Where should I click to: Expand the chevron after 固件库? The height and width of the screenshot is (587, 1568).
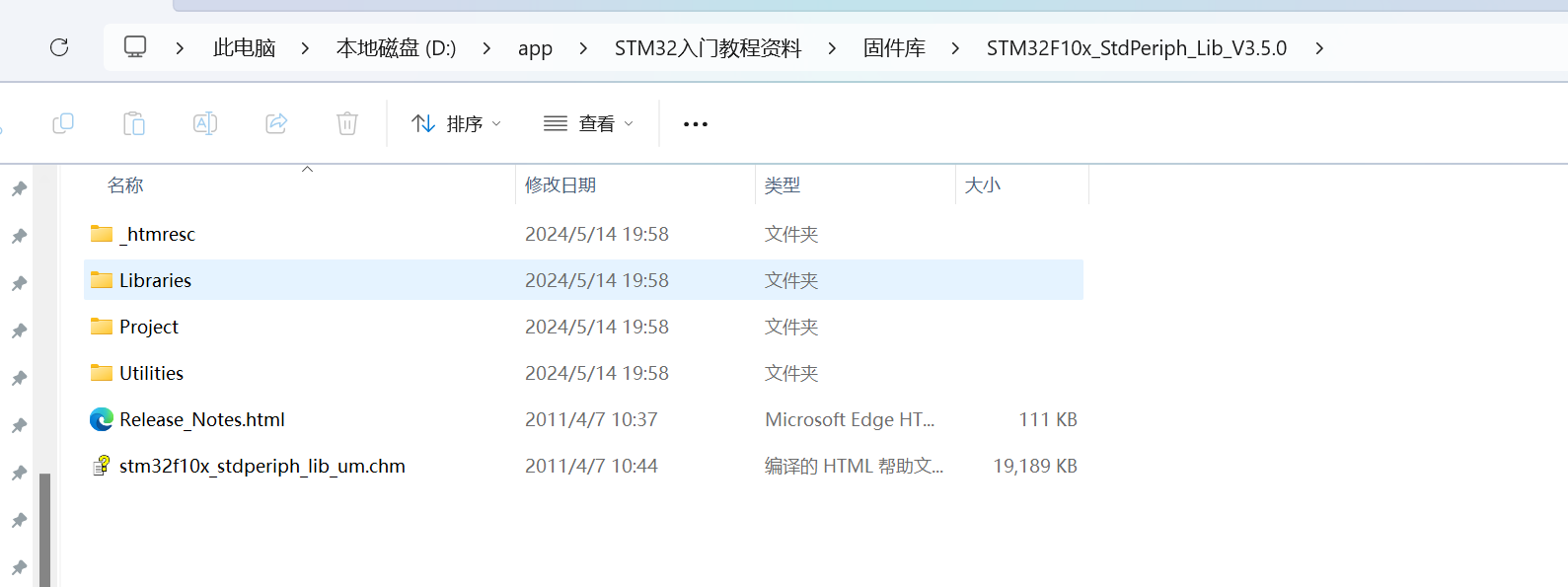(955, 48)
